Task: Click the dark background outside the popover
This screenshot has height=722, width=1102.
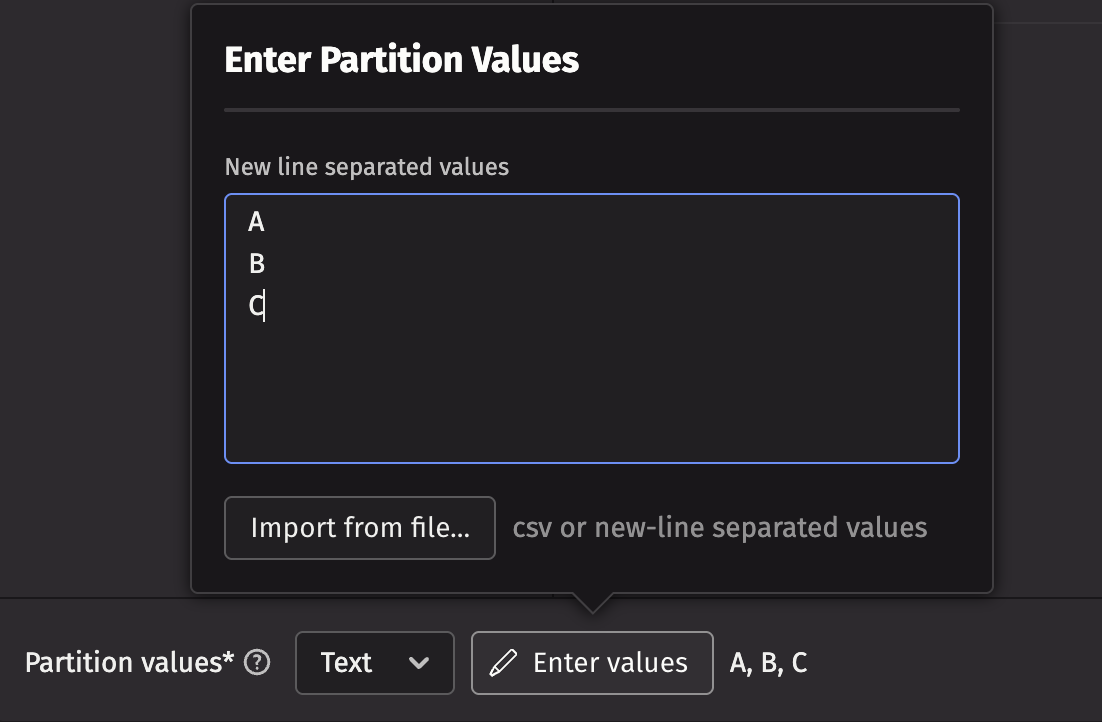Action: tap(90, 300)
